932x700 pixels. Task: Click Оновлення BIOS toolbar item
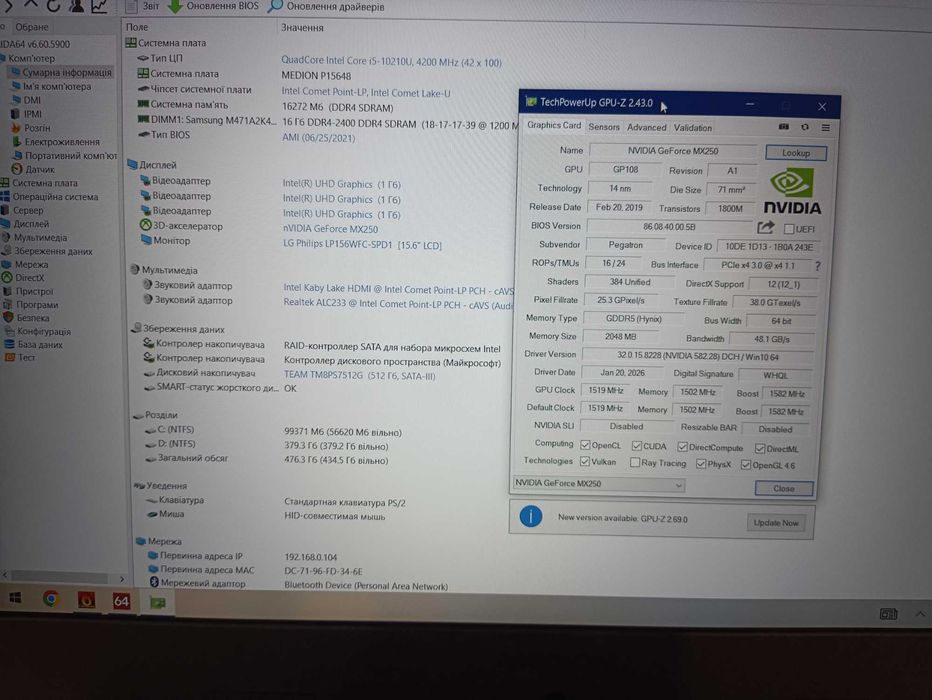coord(214,6)
